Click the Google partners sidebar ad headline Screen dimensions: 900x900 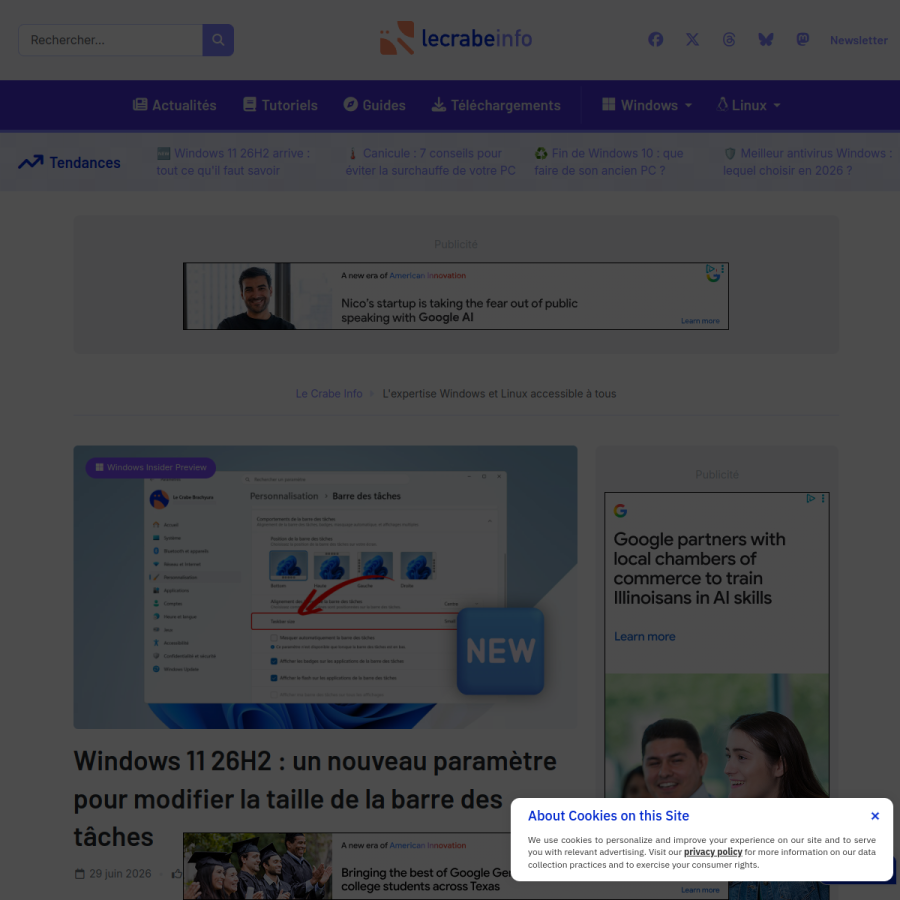point(699,568)
